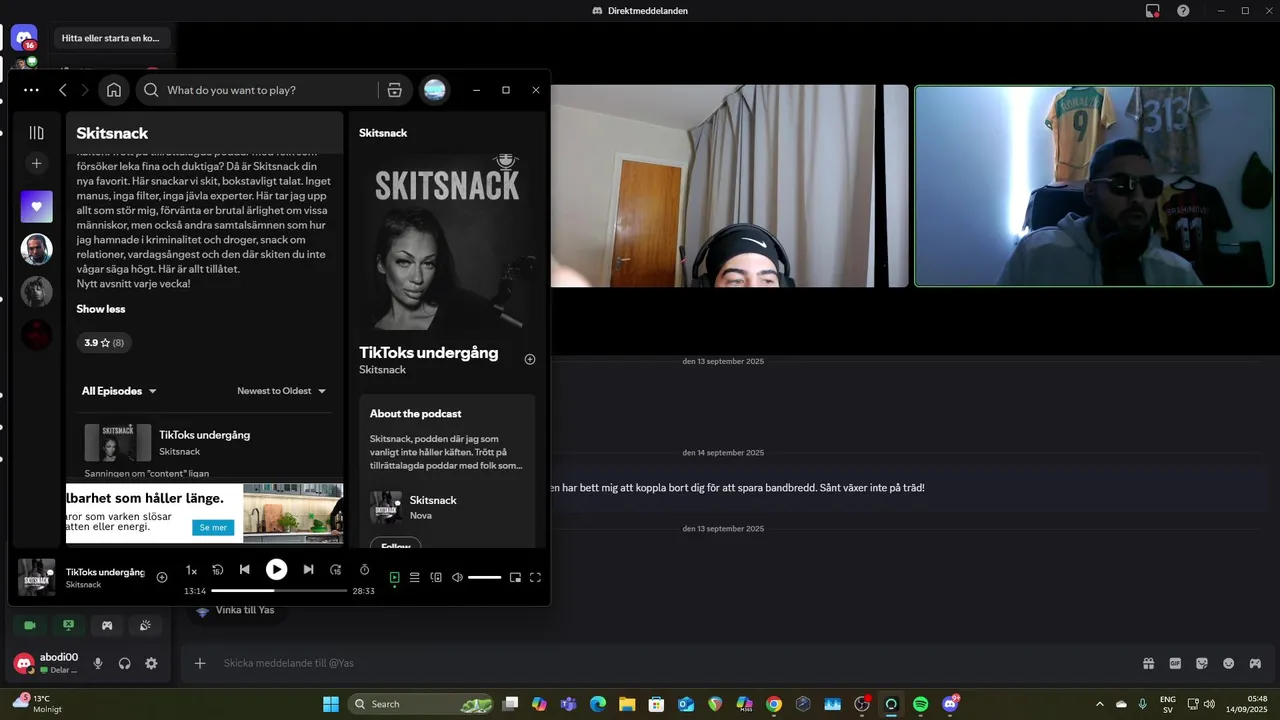Open Google Chrome from the taskbar

pos(773,704)
